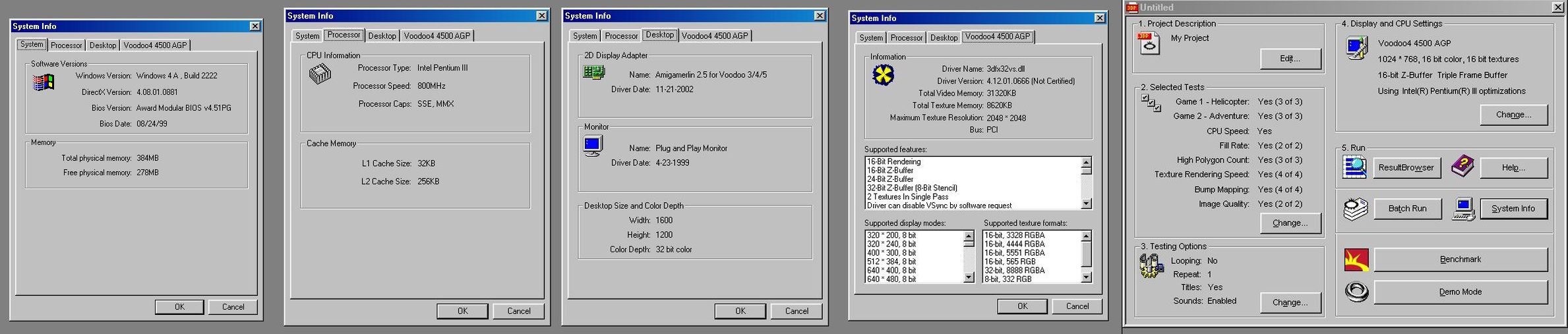Screen dimensions: 1568x334
Task: Open the ResultBrowser button
Action: coord(1406,168)
